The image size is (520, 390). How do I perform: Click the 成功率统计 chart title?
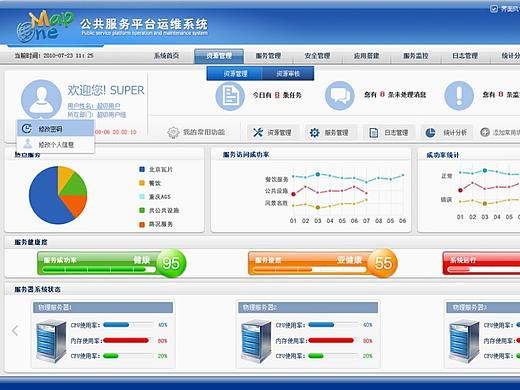(443, 155)
